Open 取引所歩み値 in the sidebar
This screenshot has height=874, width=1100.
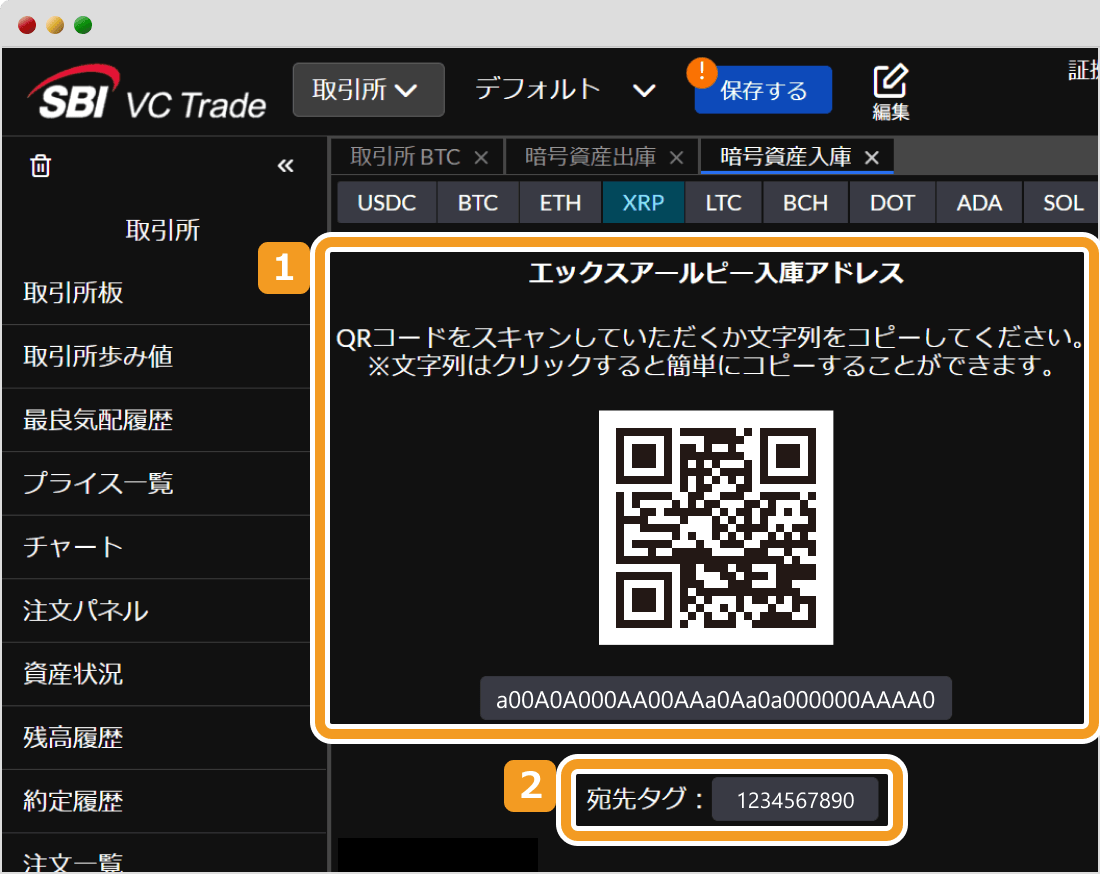[156, 356]
